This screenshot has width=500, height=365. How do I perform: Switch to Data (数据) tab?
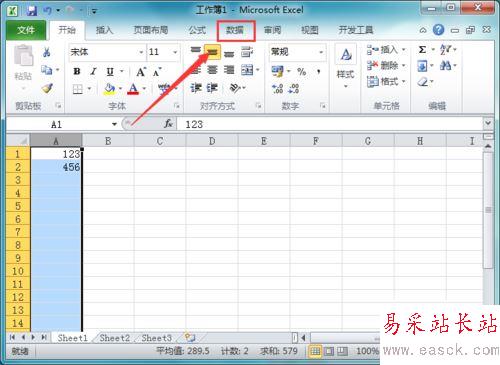(x=235, y=30)
